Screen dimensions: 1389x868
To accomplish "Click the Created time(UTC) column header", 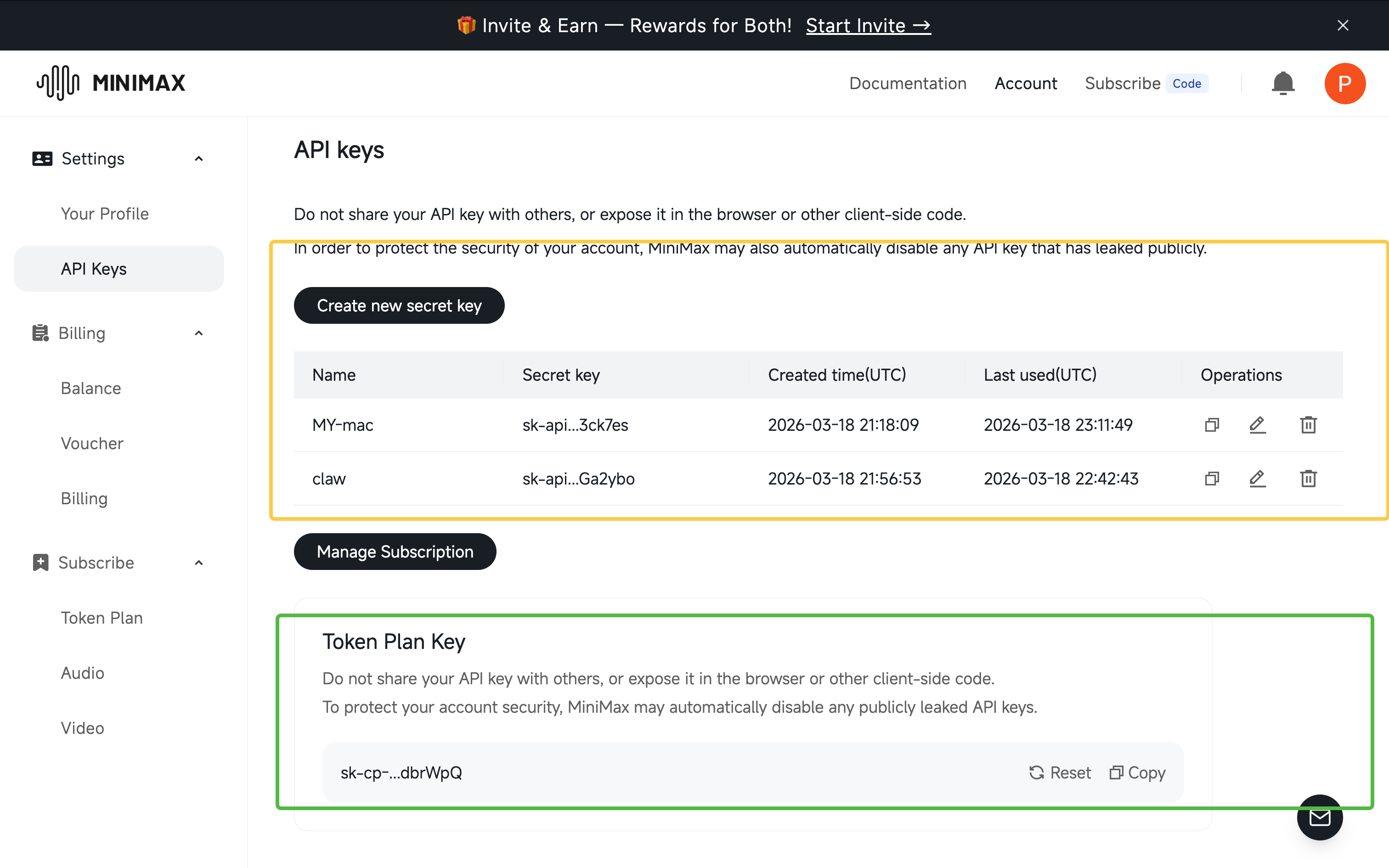I will 837,375.
